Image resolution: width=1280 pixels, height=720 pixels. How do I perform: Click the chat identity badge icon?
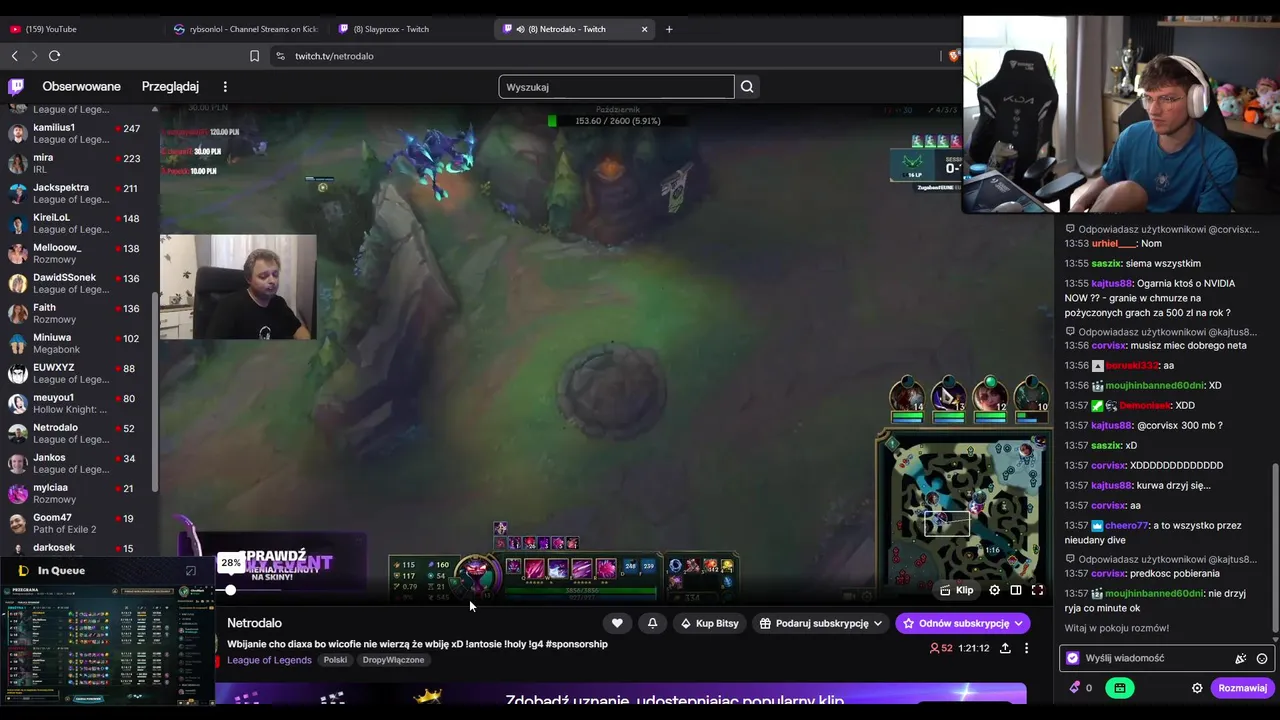(x=1073, y=658)
